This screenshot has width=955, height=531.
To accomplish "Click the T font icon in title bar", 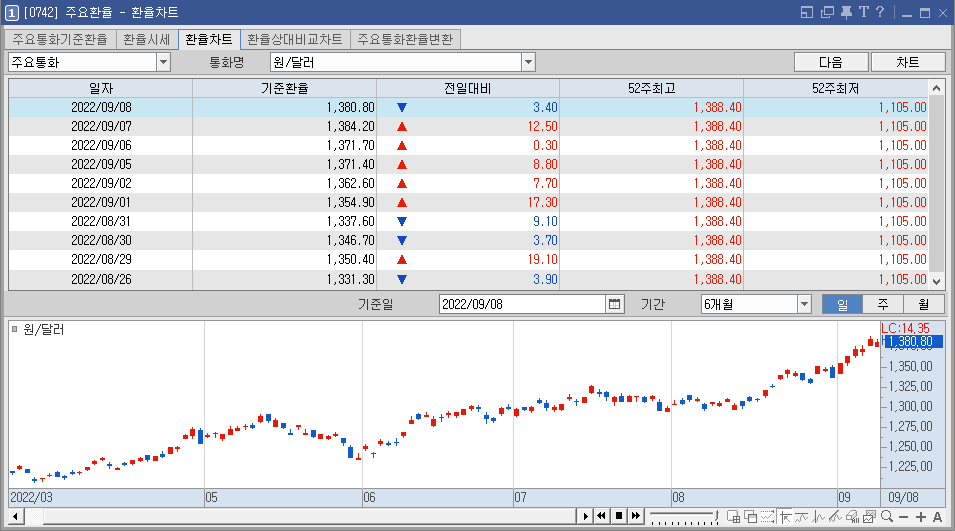I will tap(864, 12).
